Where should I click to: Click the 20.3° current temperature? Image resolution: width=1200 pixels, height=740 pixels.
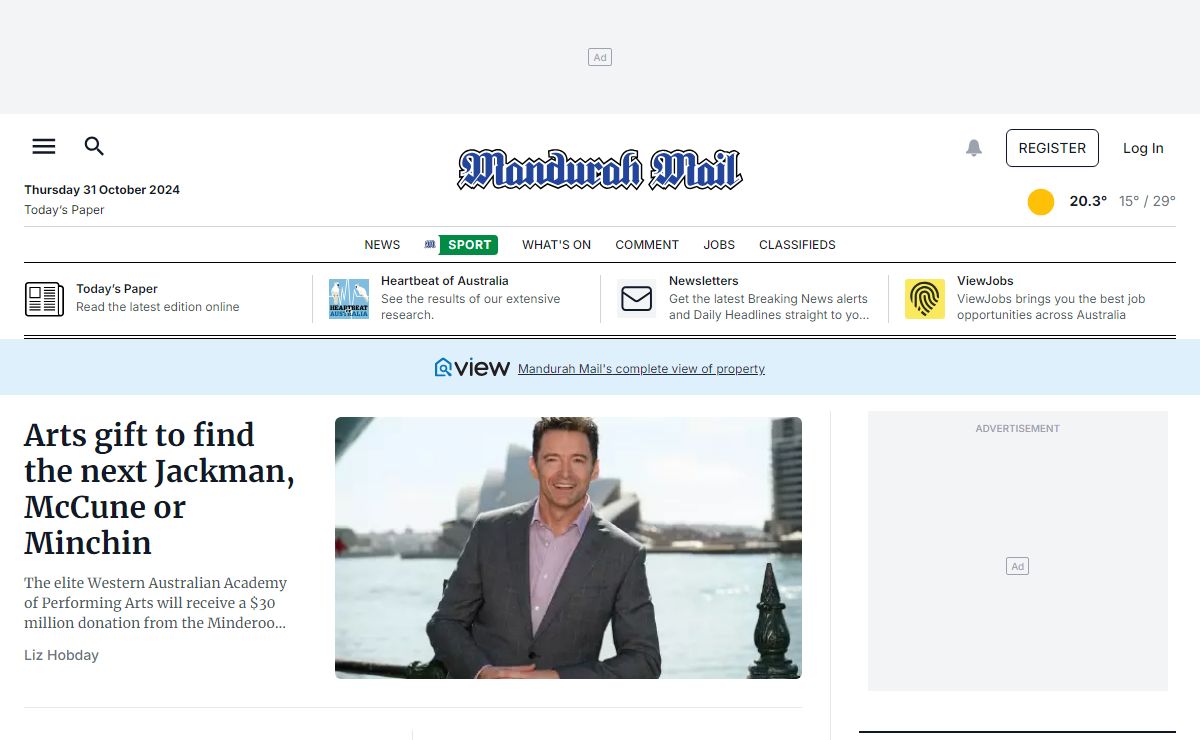(x=1088, y=201)
